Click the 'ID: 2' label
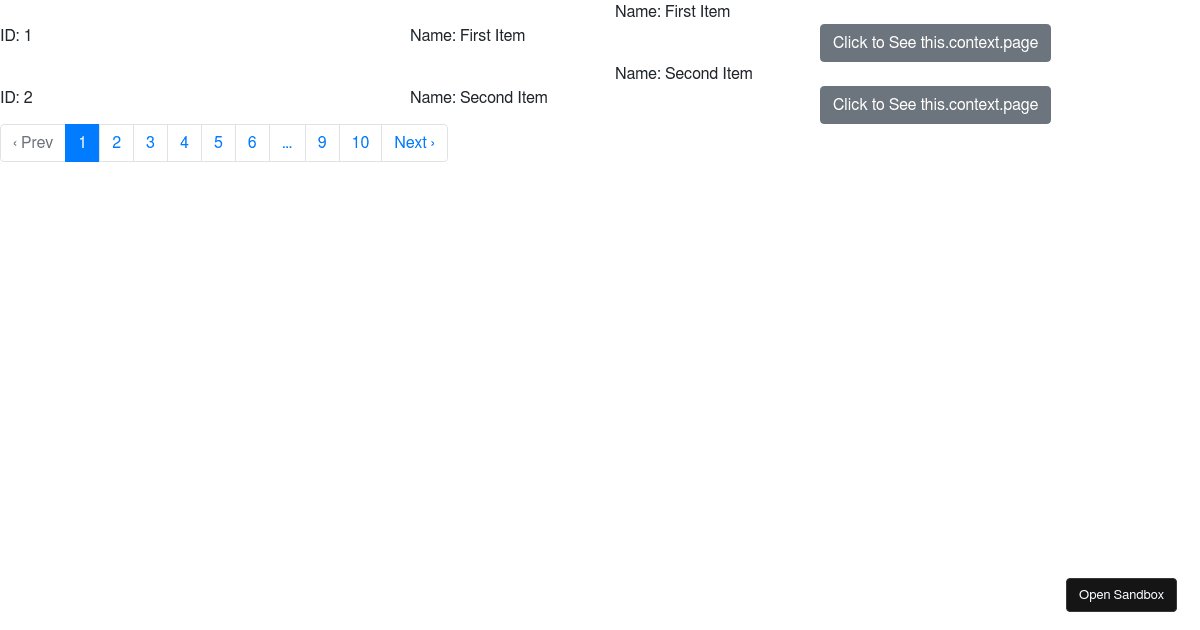 (x=16, y=97)
